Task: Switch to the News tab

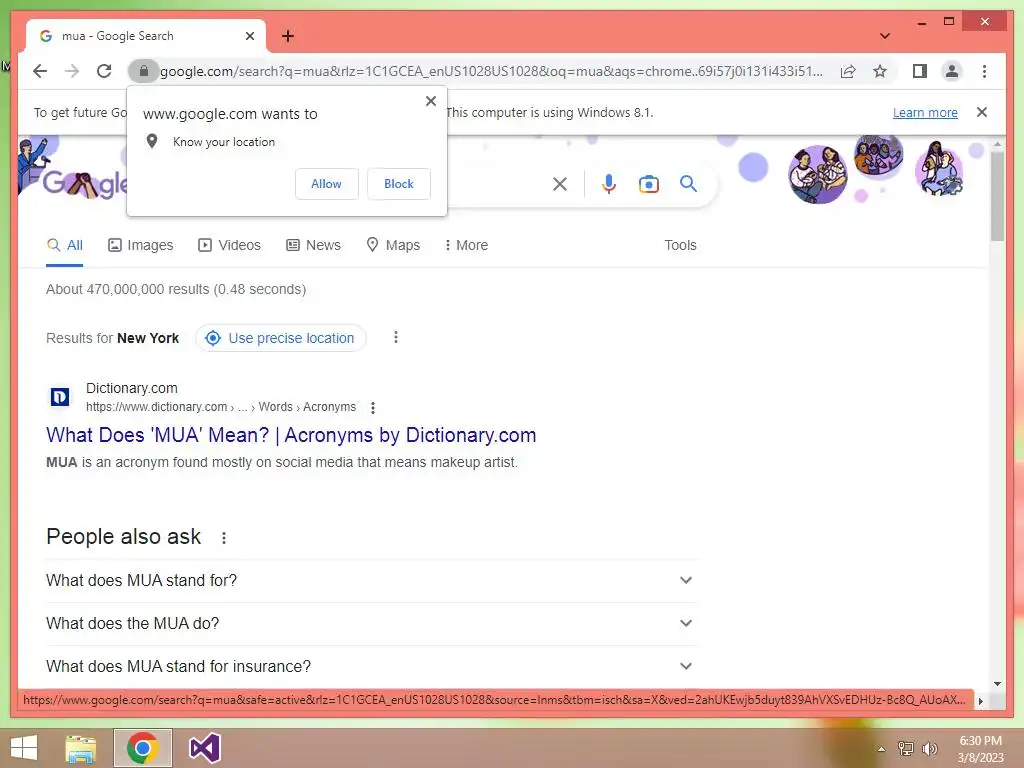Action: 313,245
